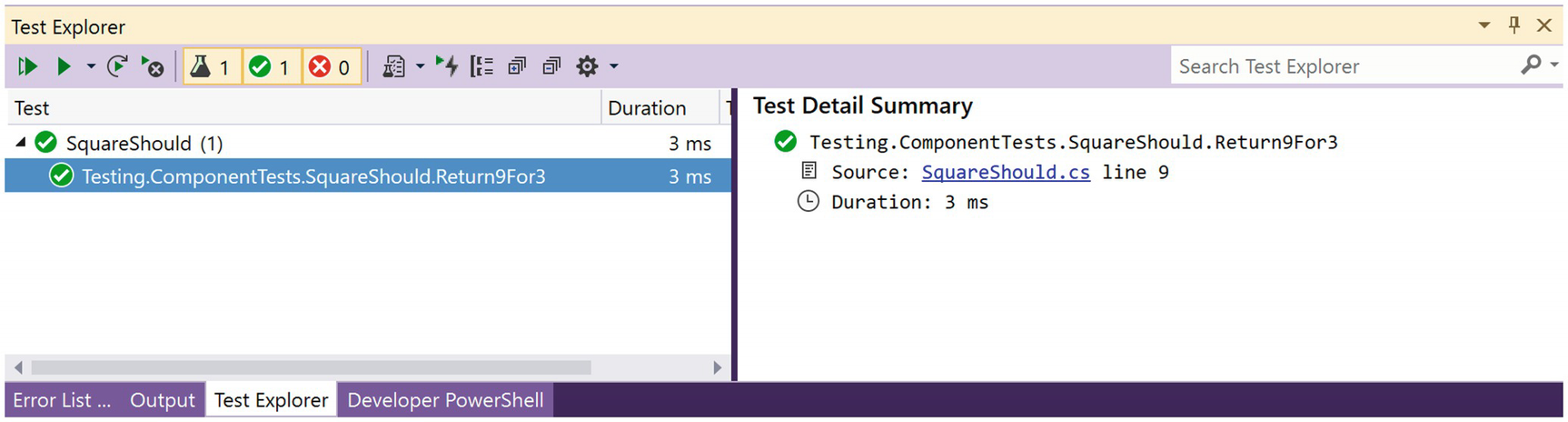Open the SquareShould.cs source link
This screenshot has height=422, width=1568.
(x=1005, y=172)
